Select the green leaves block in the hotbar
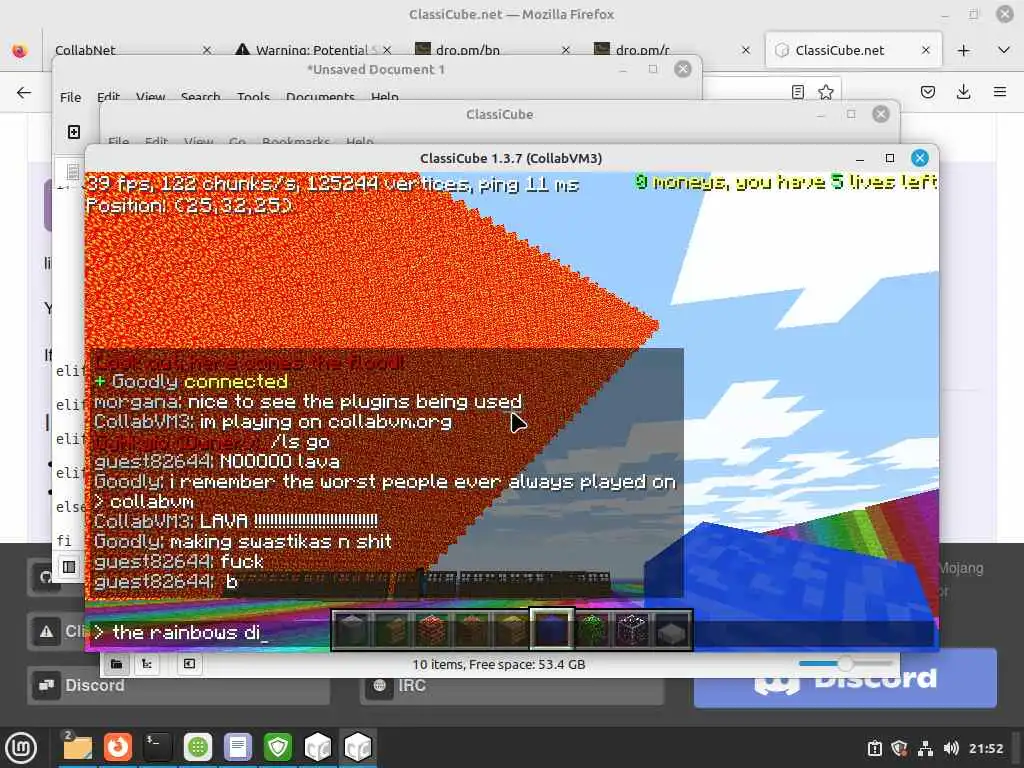The height and width of the screenshot is (768, 1024). 593,630
